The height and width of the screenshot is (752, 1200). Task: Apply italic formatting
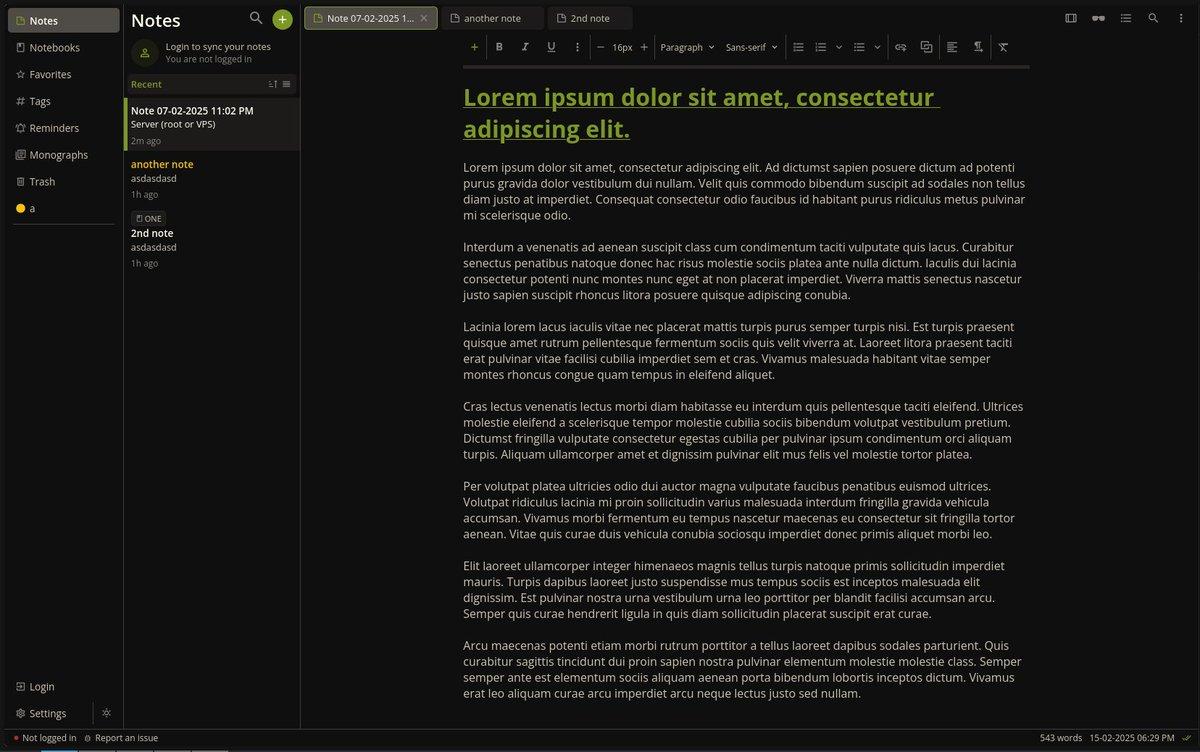click(525, 47)
